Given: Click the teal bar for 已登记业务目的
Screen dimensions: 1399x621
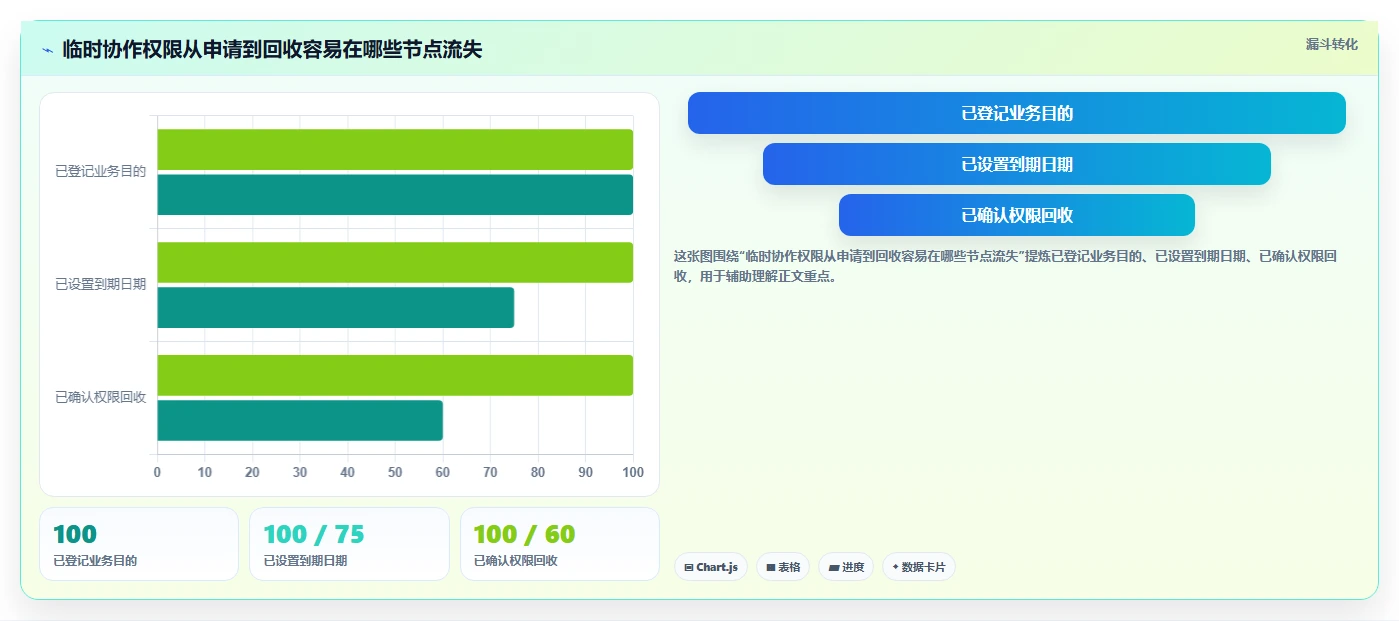Looking at the screenshot, I should click(395, 194).
